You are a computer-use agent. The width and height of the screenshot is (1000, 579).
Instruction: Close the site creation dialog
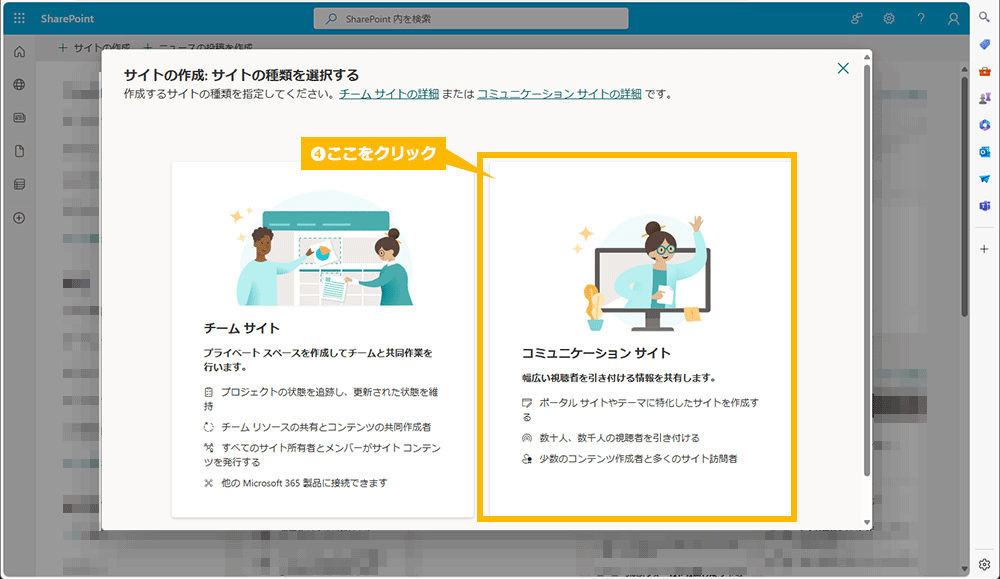[843, 68]
